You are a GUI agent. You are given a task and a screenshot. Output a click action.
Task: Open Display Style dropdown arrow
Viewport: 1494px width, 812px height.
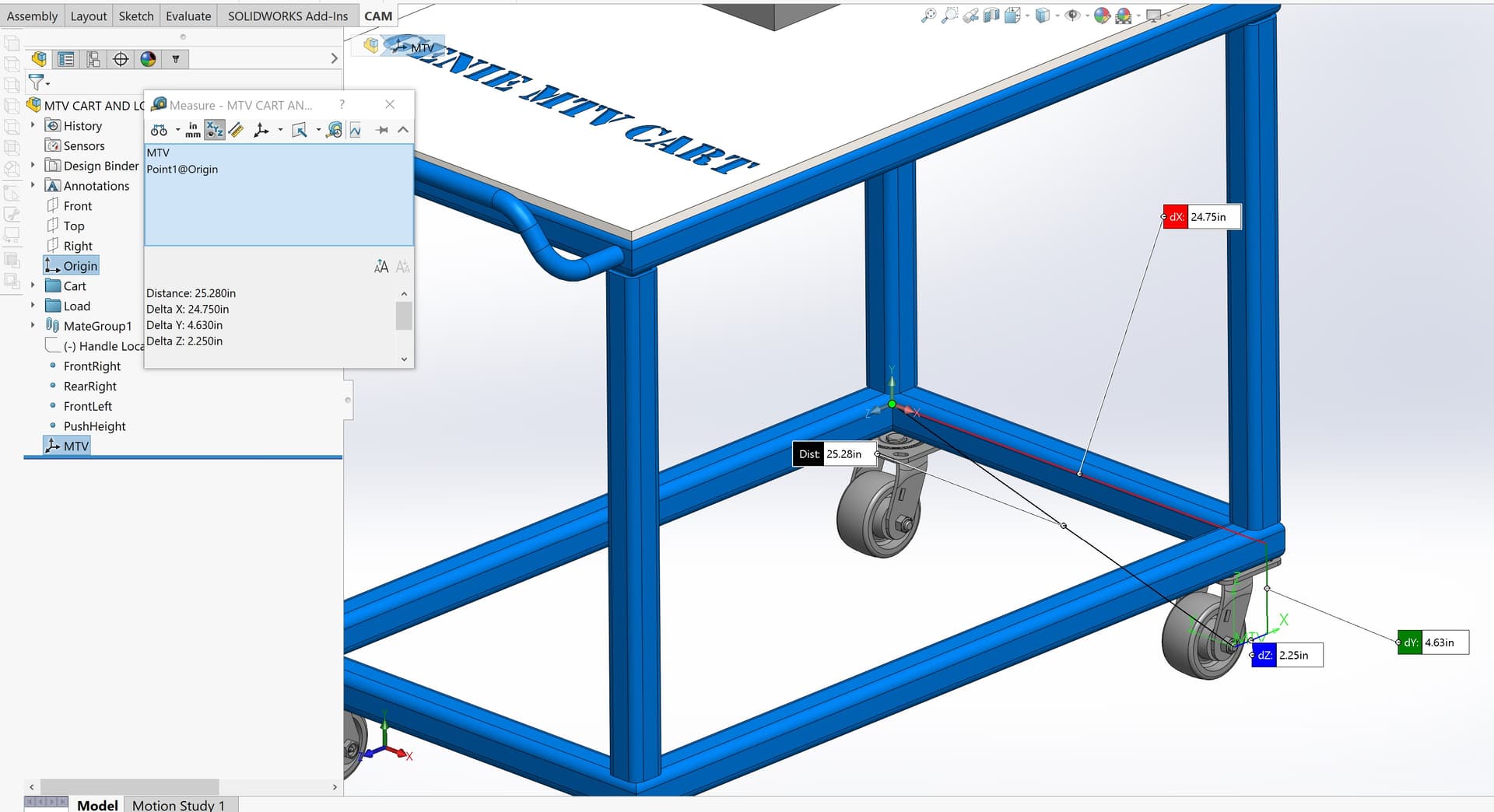point(1057,16)
